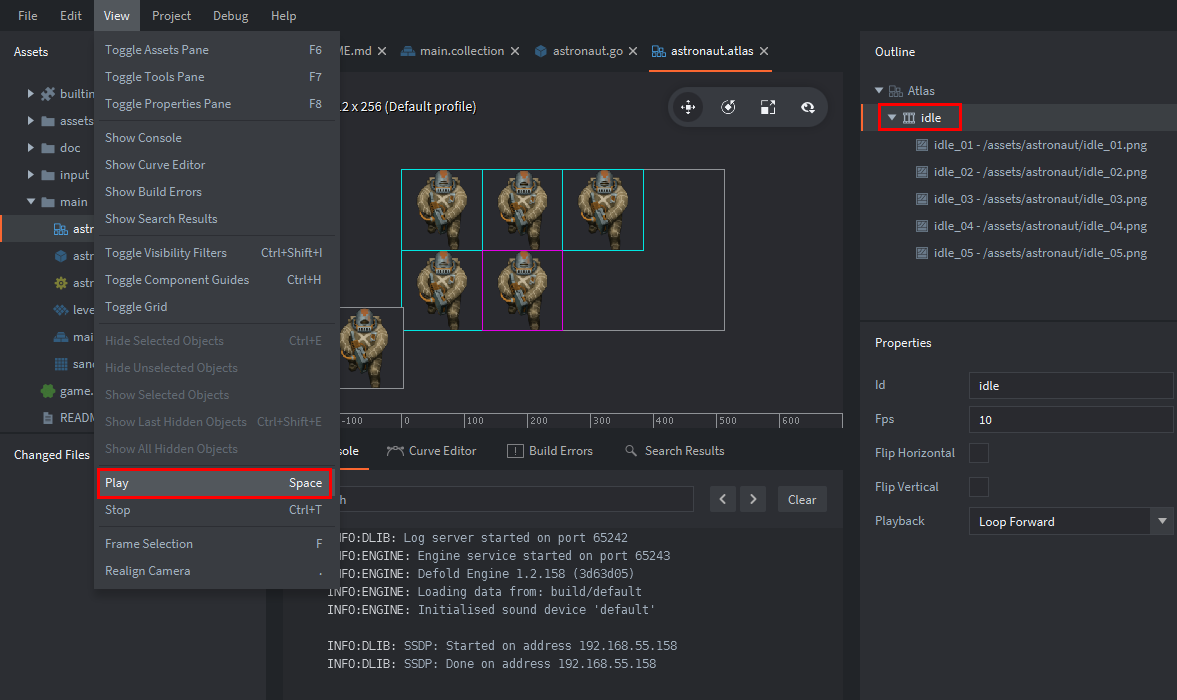Expand the builtins folder arrow

coord(31,94)
